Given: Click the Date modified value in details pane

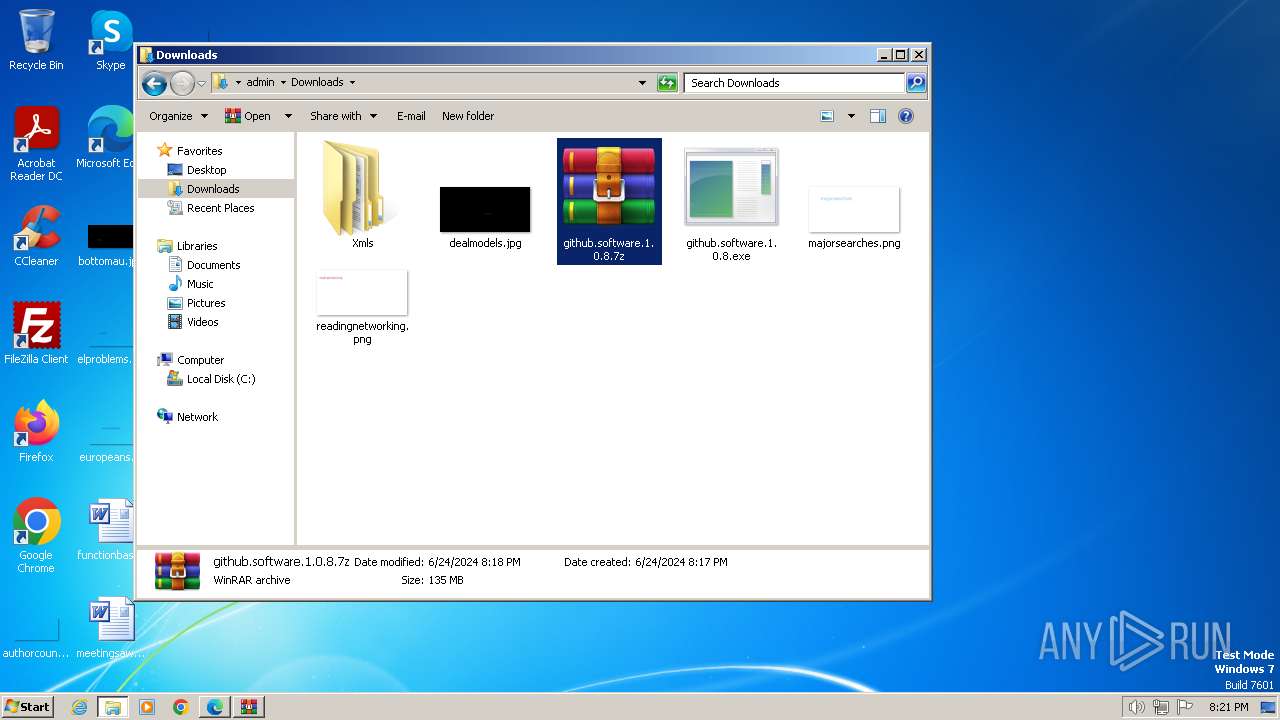Looking at the screenshot, I should pos(474,562).
